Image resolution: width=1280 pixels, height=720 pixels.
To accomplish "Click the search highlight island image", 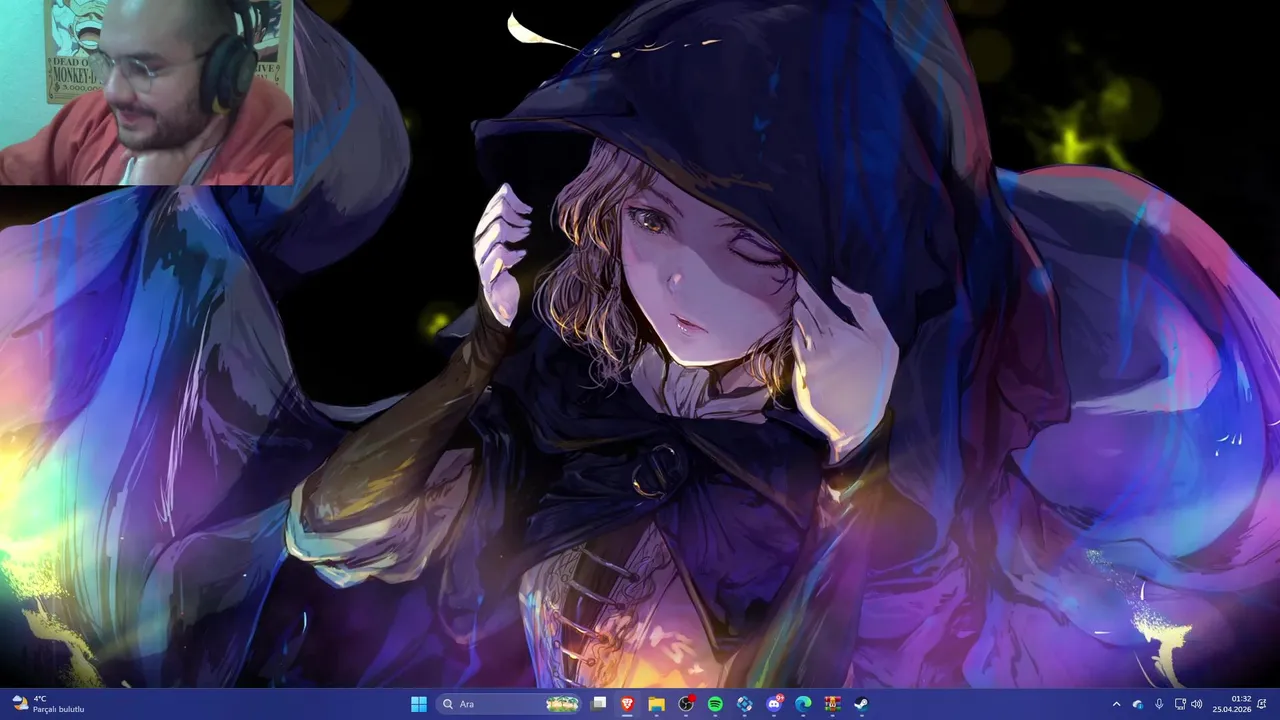I will coord(562,704).
